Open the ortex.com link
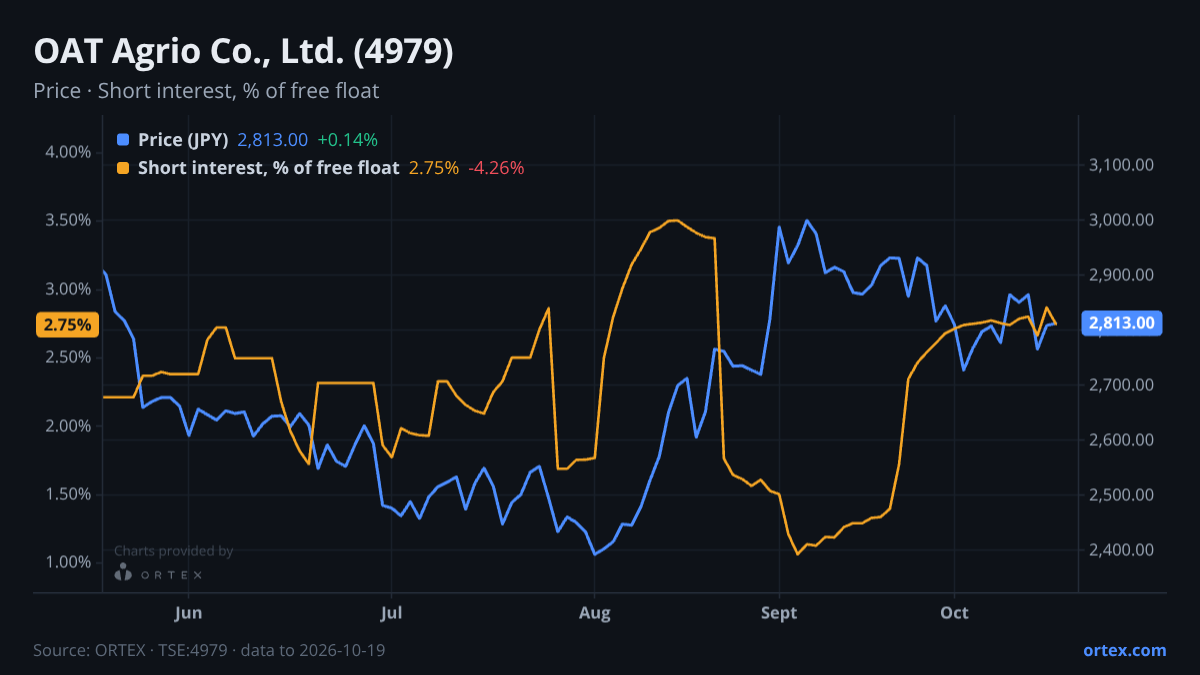The width and height of the screenshot is (1200, 675). coord(1124,650)
